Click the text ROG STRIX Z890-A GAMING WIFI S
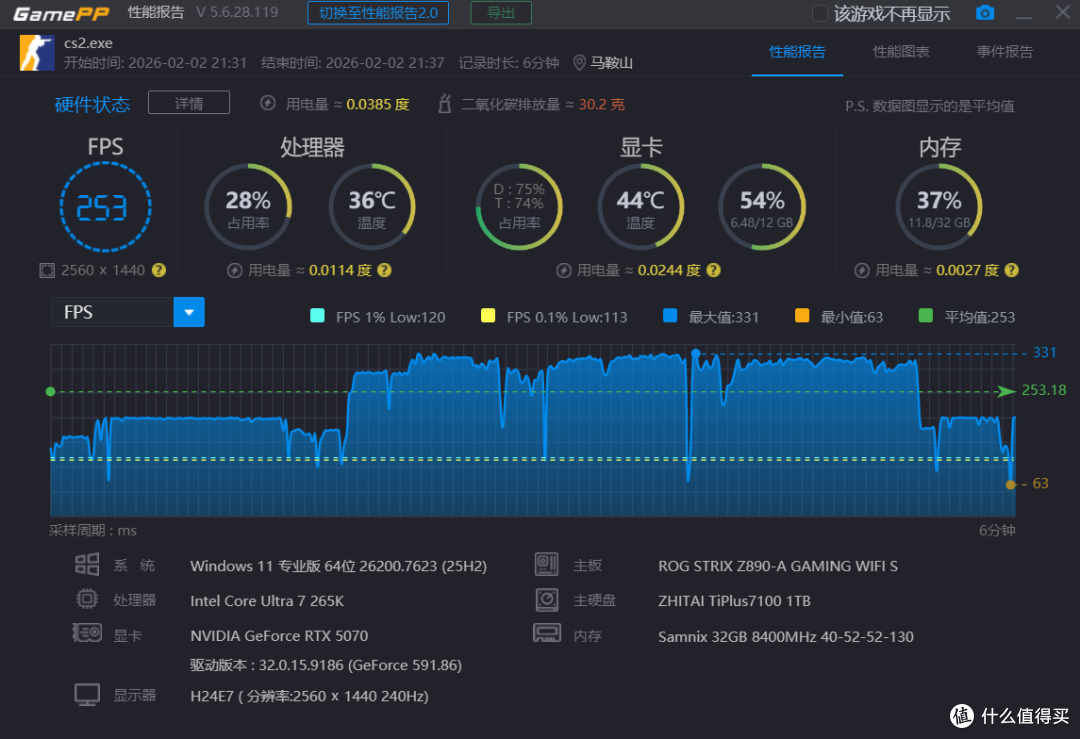 778,566
